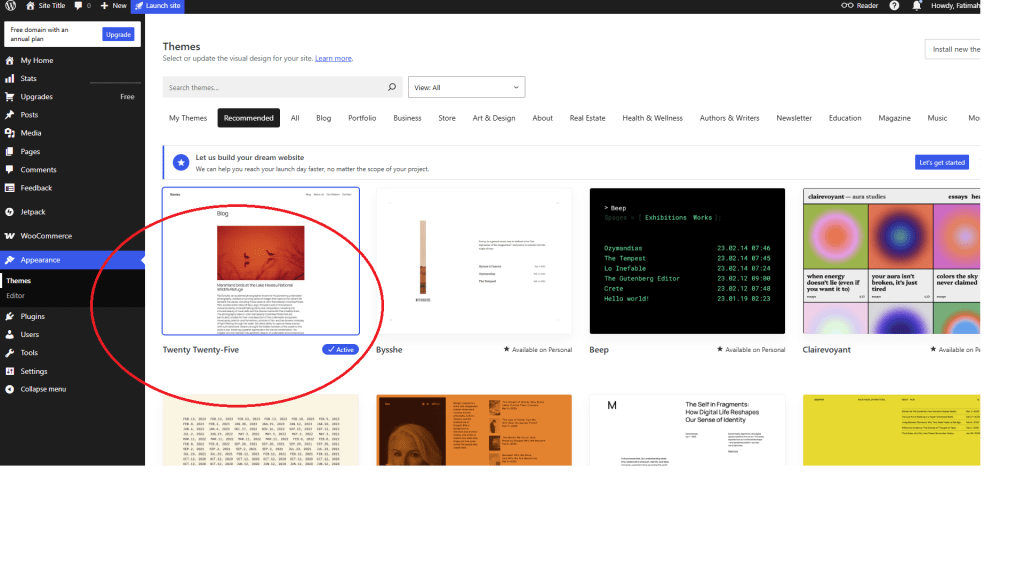This screenshot has width=1024, height=576.
Task: Click the search magnifier in themes search
Action: point(392,88)
